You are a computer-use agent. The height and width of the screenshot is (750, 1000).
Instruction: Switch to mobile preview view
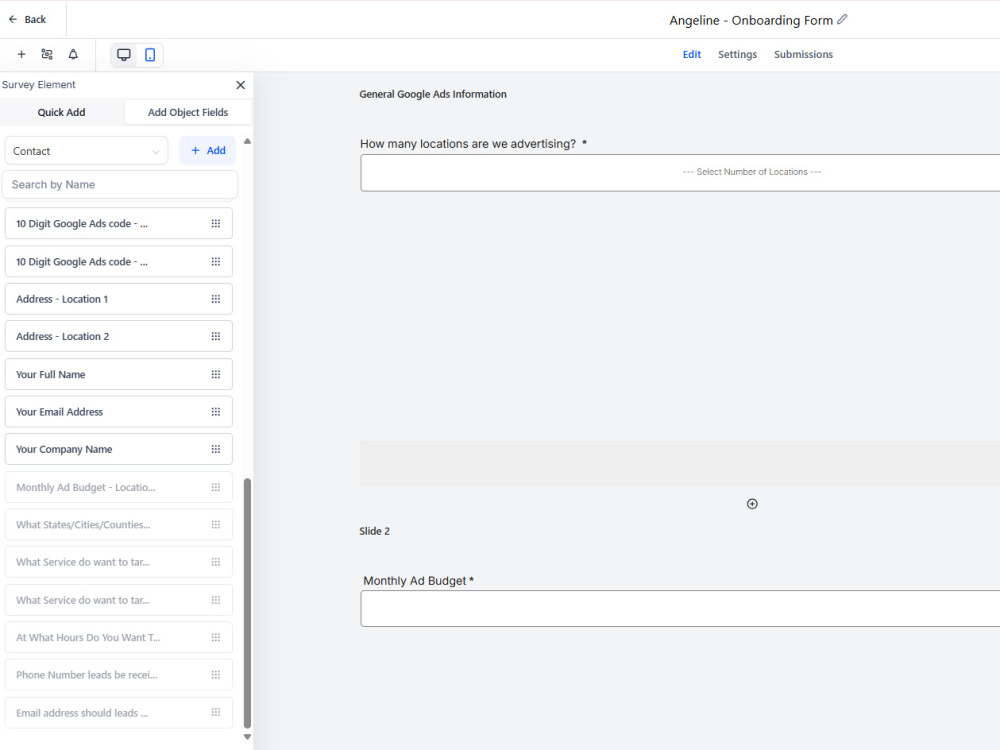coord(150,55)
